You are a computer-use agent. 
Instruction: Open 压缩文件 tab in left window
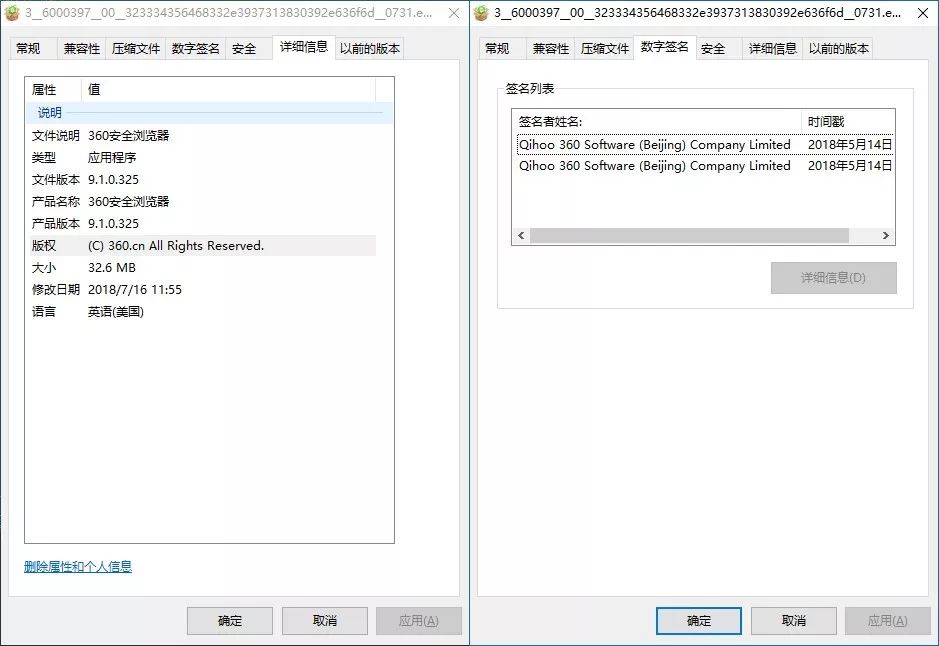click(x=135, y=48)
